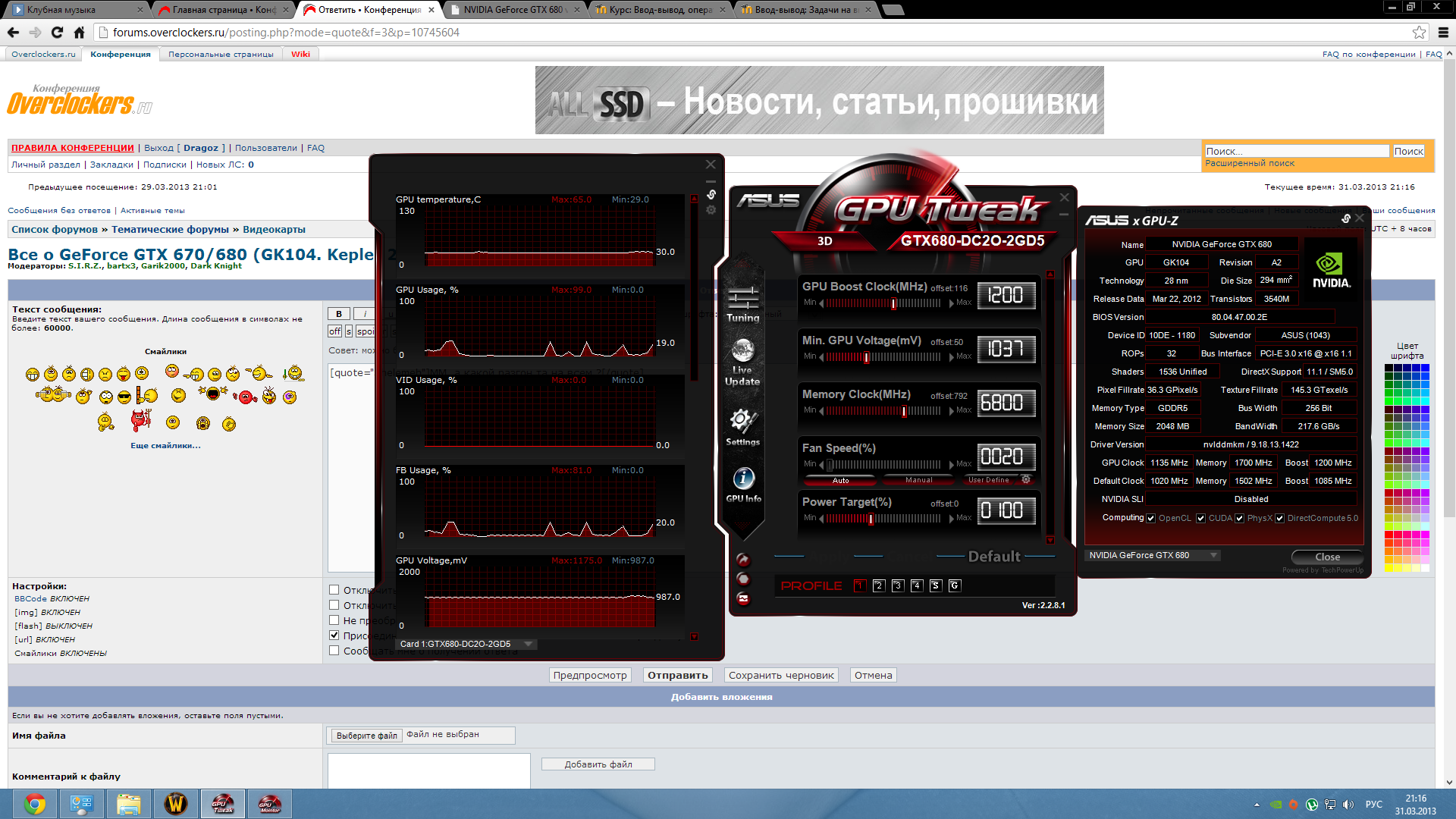This screenshot has height=819, width=1456.
Task: Click the GPU Tweak taskbar icon
Action: (x=222, y=804)
